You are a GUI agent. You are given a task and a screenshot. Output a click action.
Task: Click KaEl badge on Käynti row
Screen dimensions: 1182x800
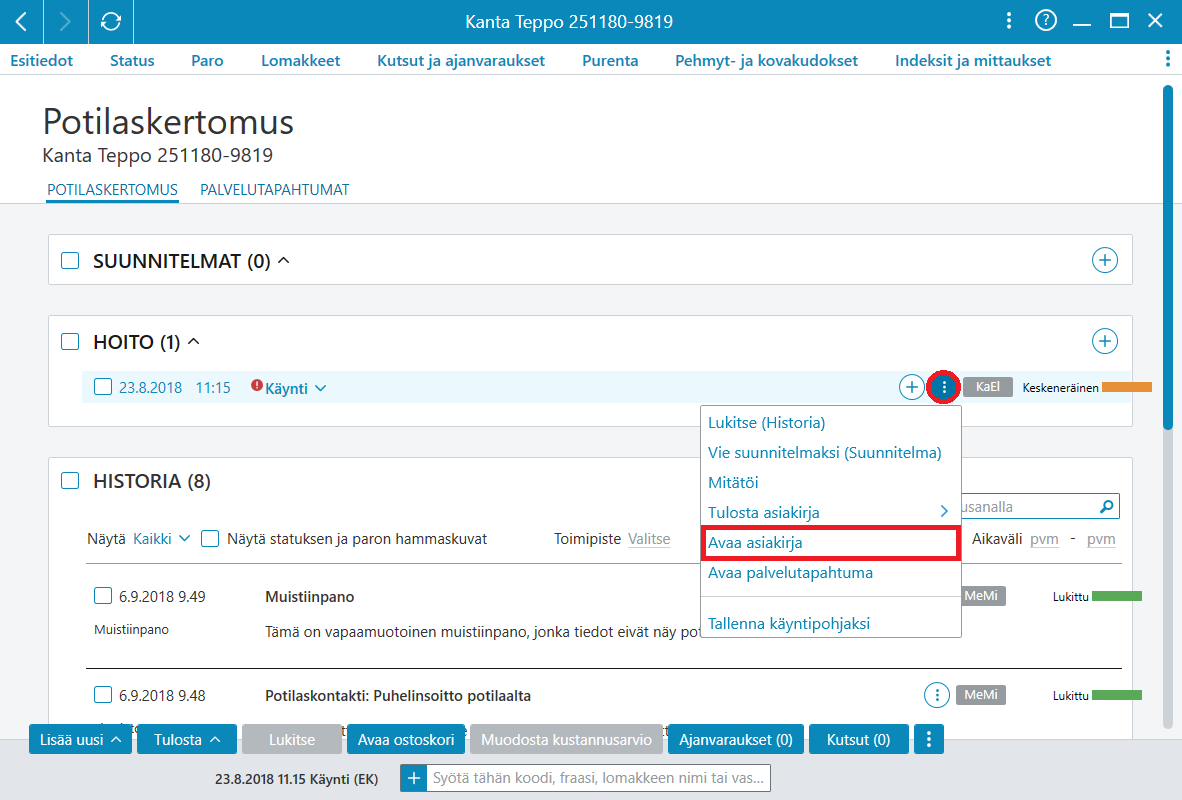point(988,387)
